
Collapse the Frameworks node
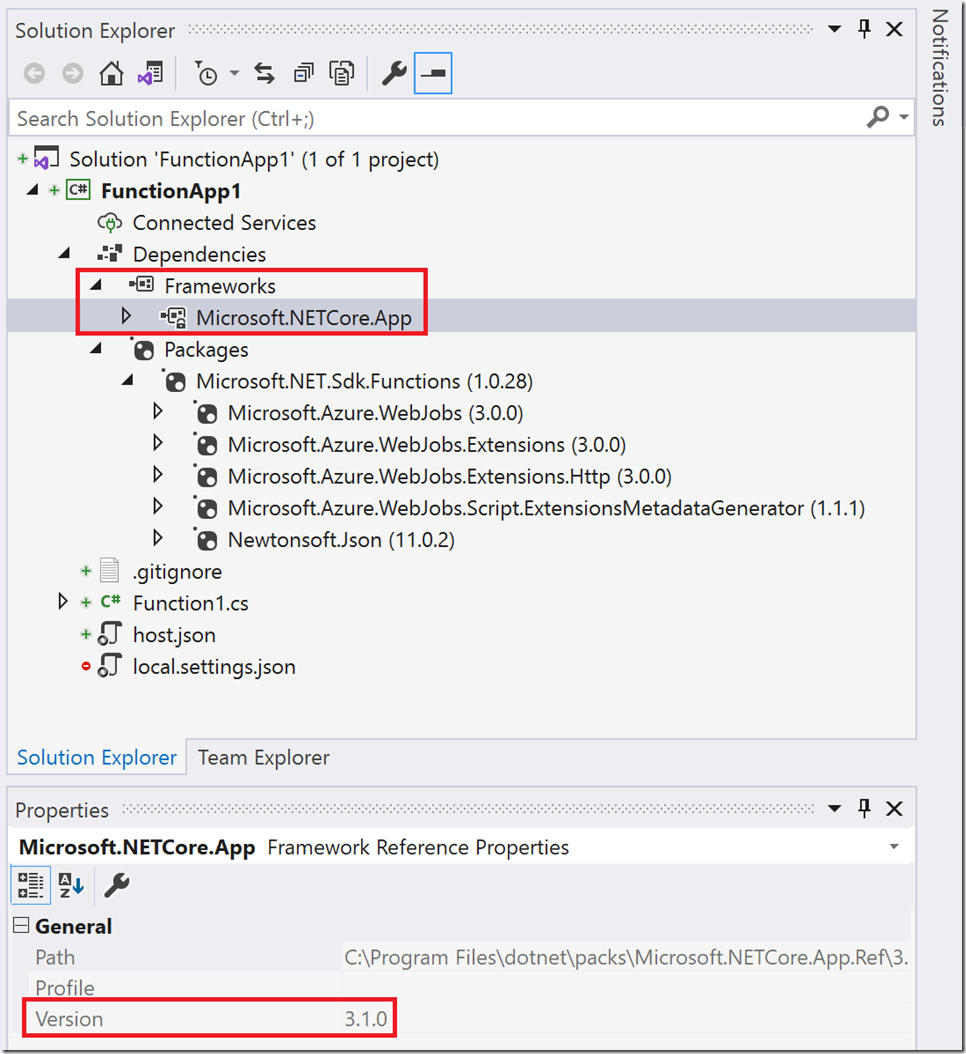[x=95, y=285]
